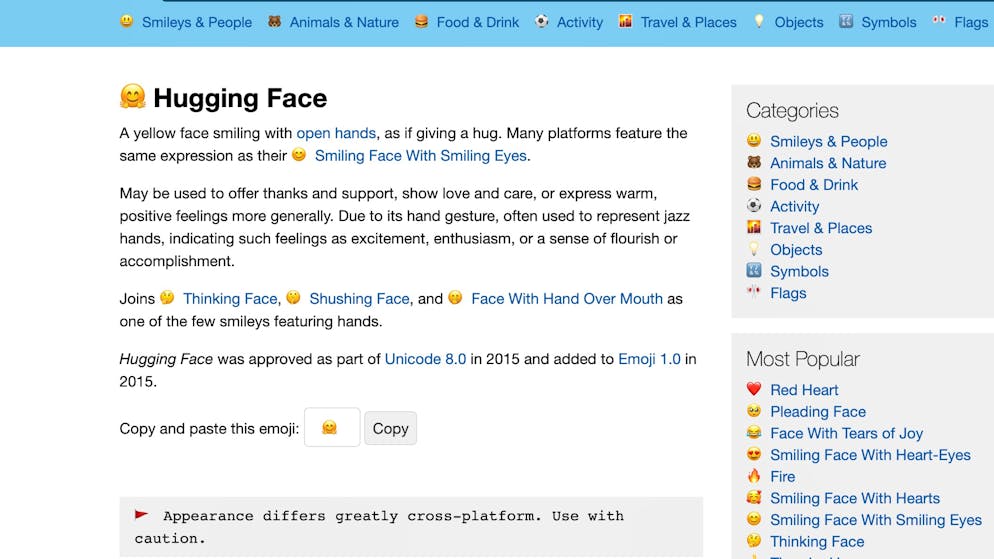Open Red Heart in Most Popular
Image resolution: width=994 pixels, height=559 pixels.
pyautogui.click(x=804, y=390)
